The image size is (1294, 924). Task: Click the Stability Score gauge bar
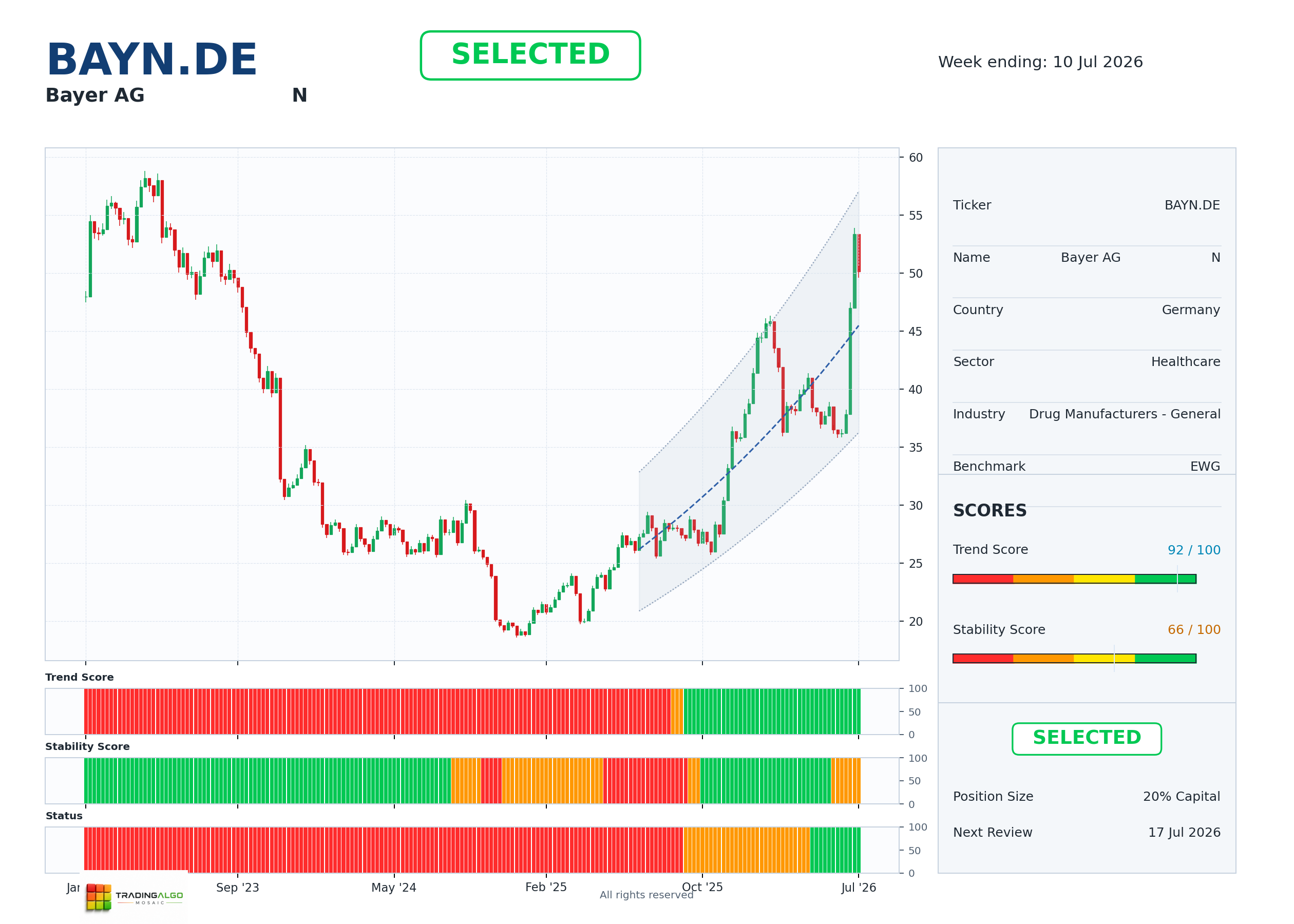point(1074,658)
